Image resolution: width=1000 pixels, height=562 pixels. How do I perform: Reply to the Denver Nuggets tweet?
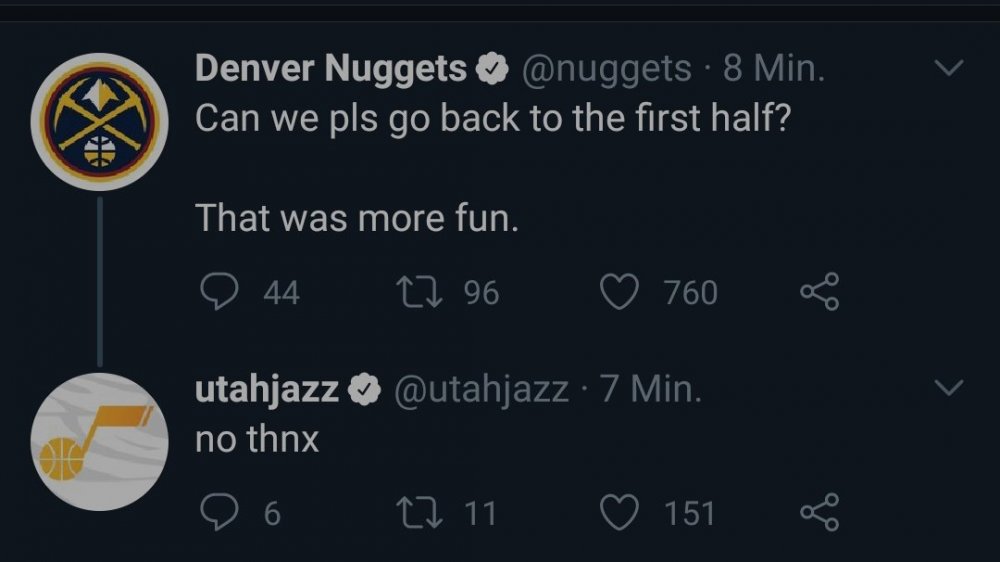(218, 292)
